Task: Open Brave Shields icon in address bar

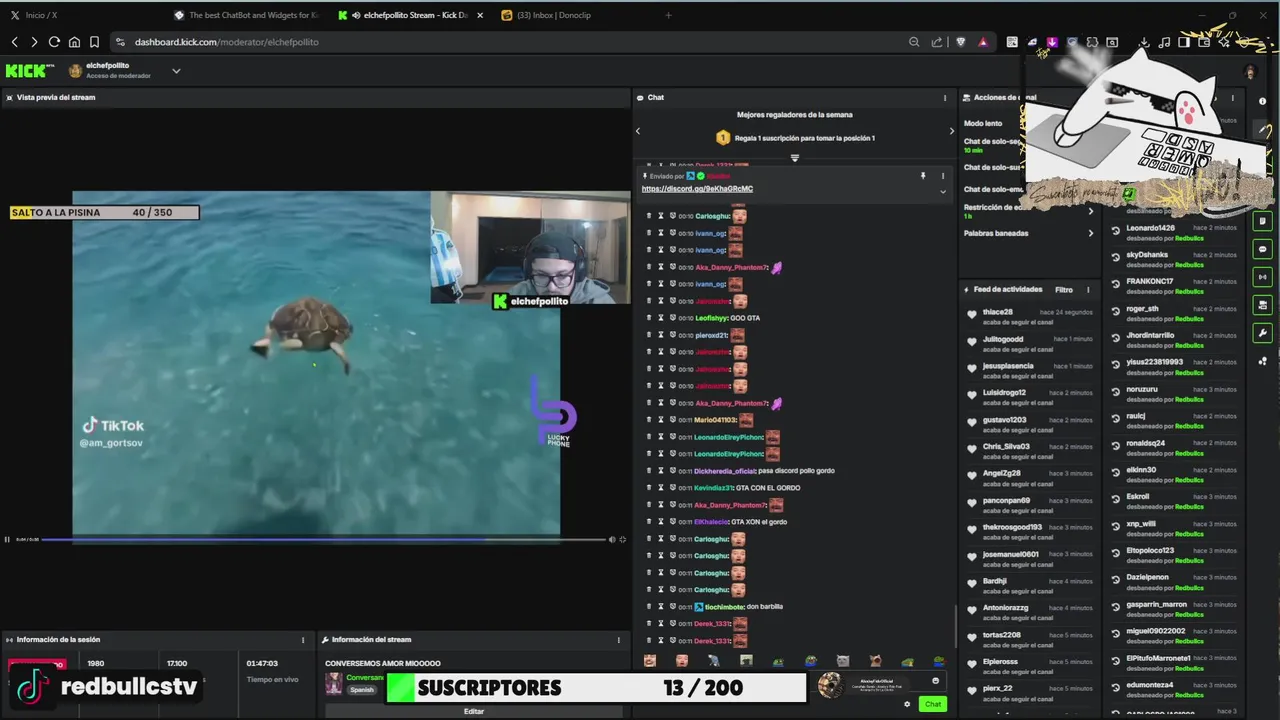Action: click(961, 42)
